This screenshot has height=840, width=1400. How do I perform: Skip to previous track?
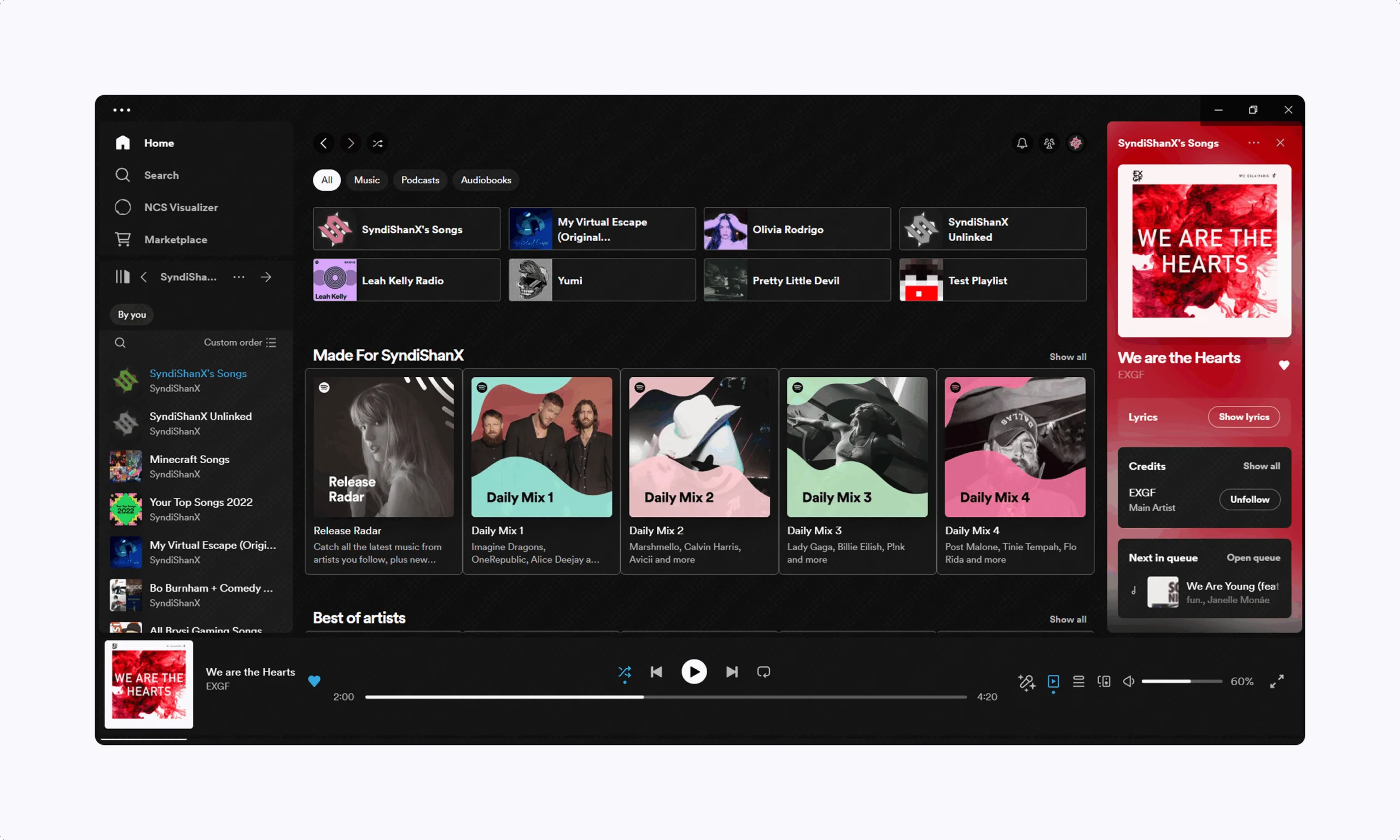pos(656,672)
